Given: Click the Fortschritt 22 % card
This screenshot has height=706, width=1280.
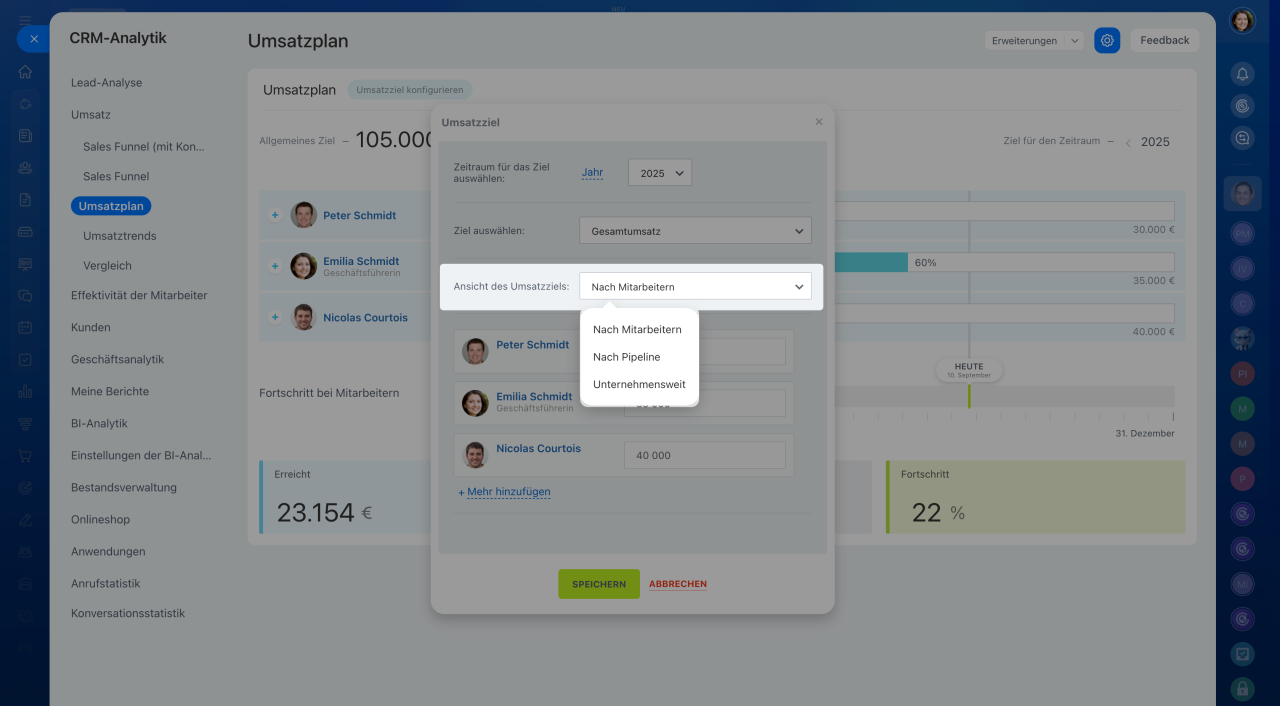Looking at the screenshot, I should pos(1036,497).
